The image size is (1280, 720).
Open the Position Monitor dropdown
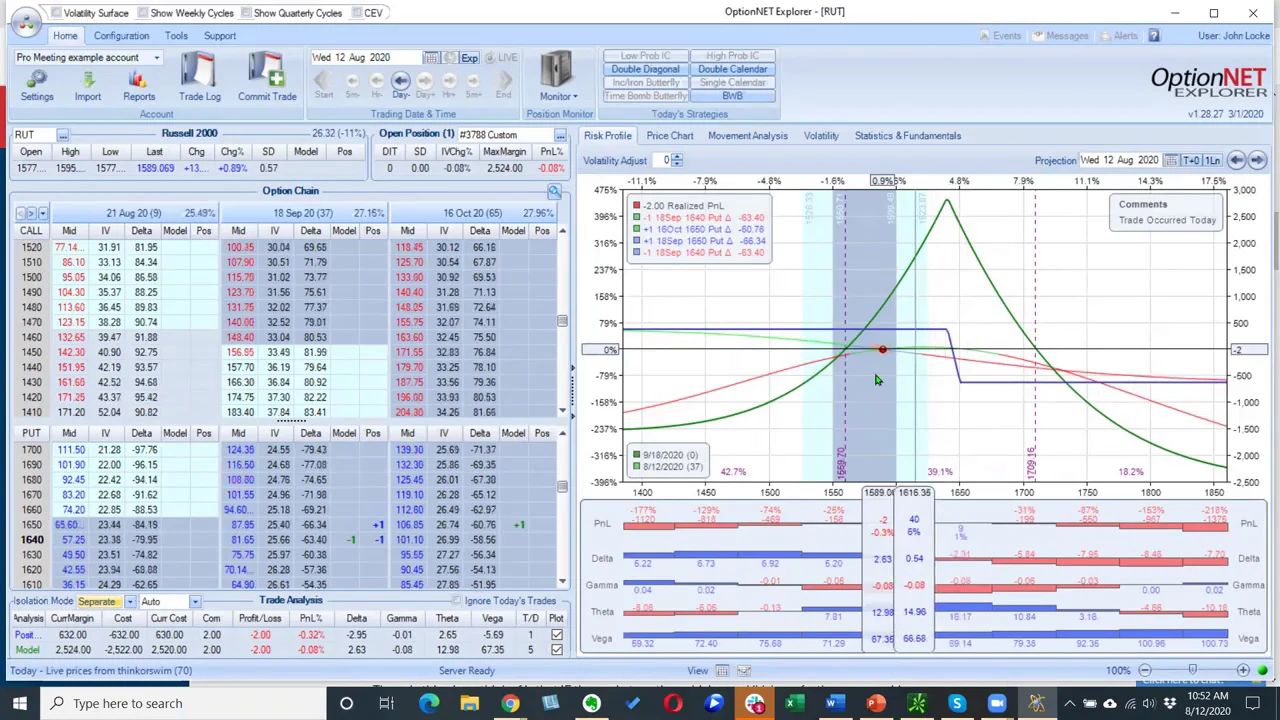point(557,78)
